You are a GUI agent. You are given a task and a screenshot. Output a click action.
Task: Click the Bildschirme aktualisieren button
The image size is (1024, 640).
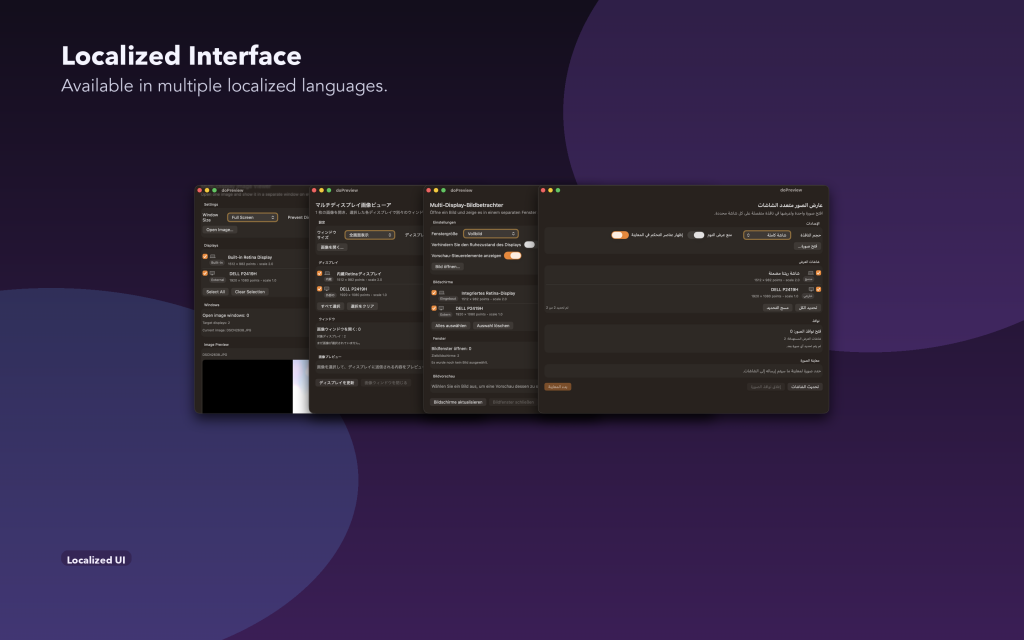point(458,402)
